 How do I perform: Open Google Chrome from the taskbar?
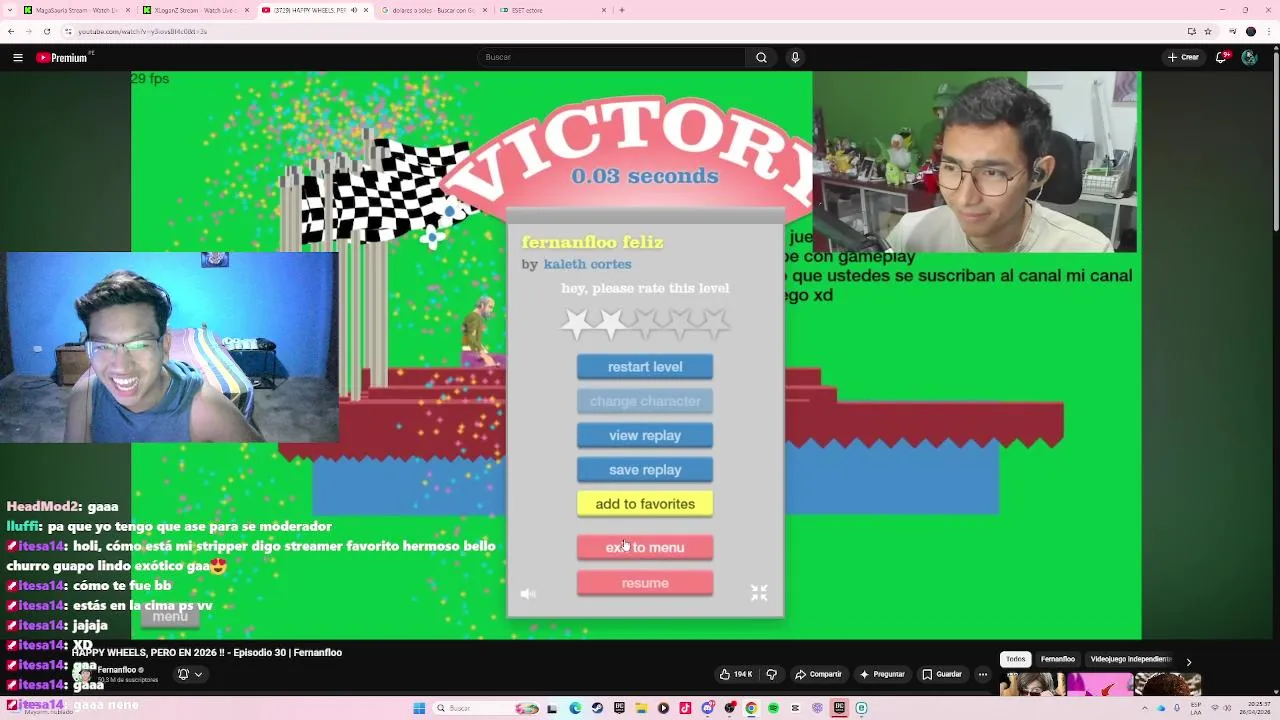click(751, 708)
